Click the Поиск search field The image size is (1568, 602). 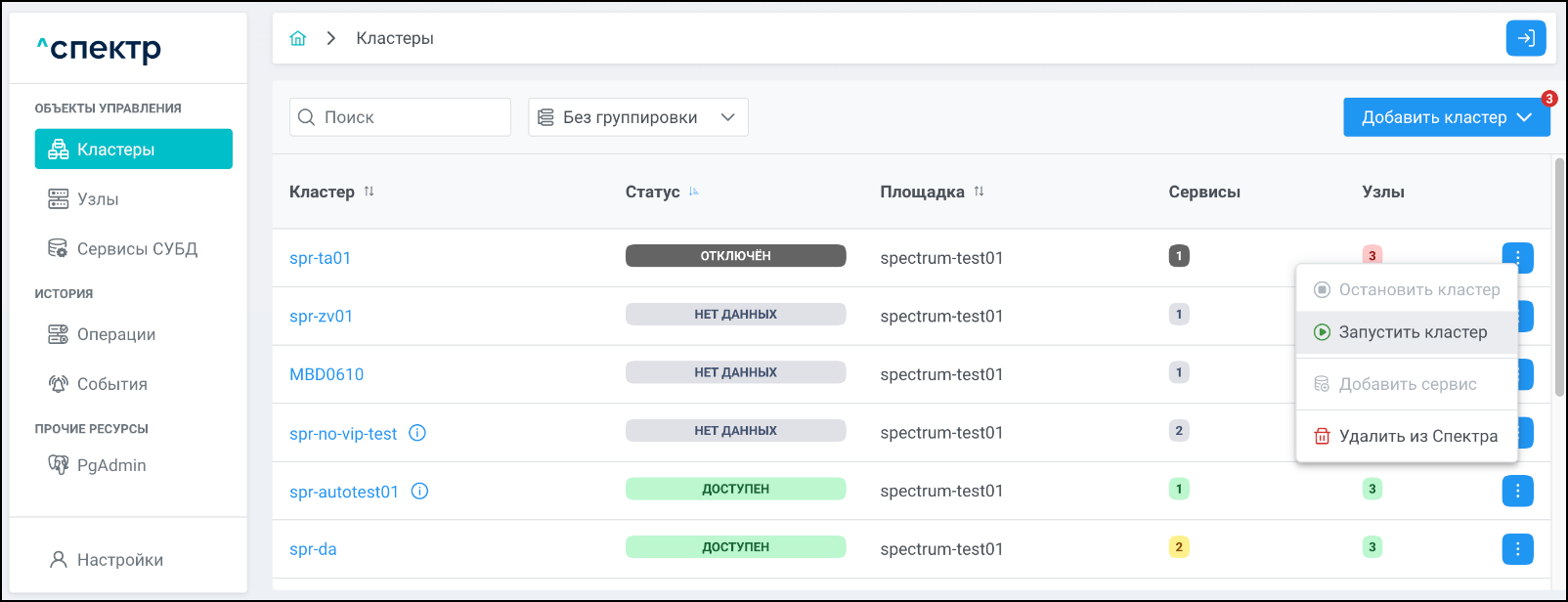tap(411, 117)
